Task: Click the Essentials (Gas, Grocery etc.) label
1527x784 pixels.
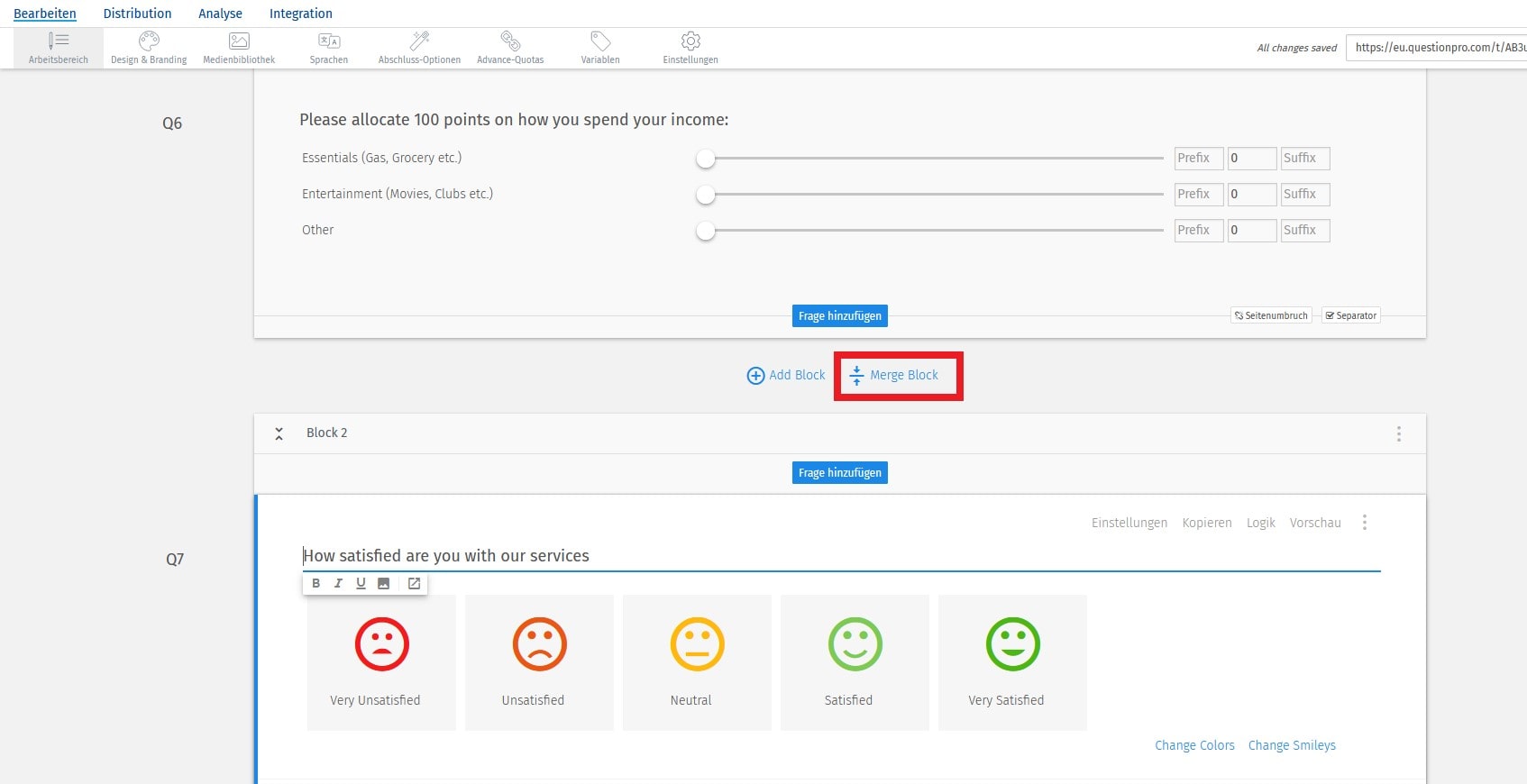Action: click(381, 158)
